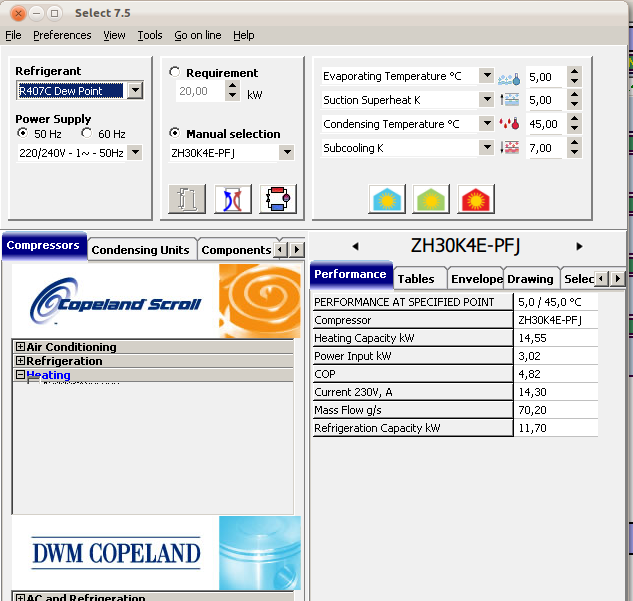Click the refrigeration circuit diagram icon
The image size is (633, 601).
[x=278, y=199]
